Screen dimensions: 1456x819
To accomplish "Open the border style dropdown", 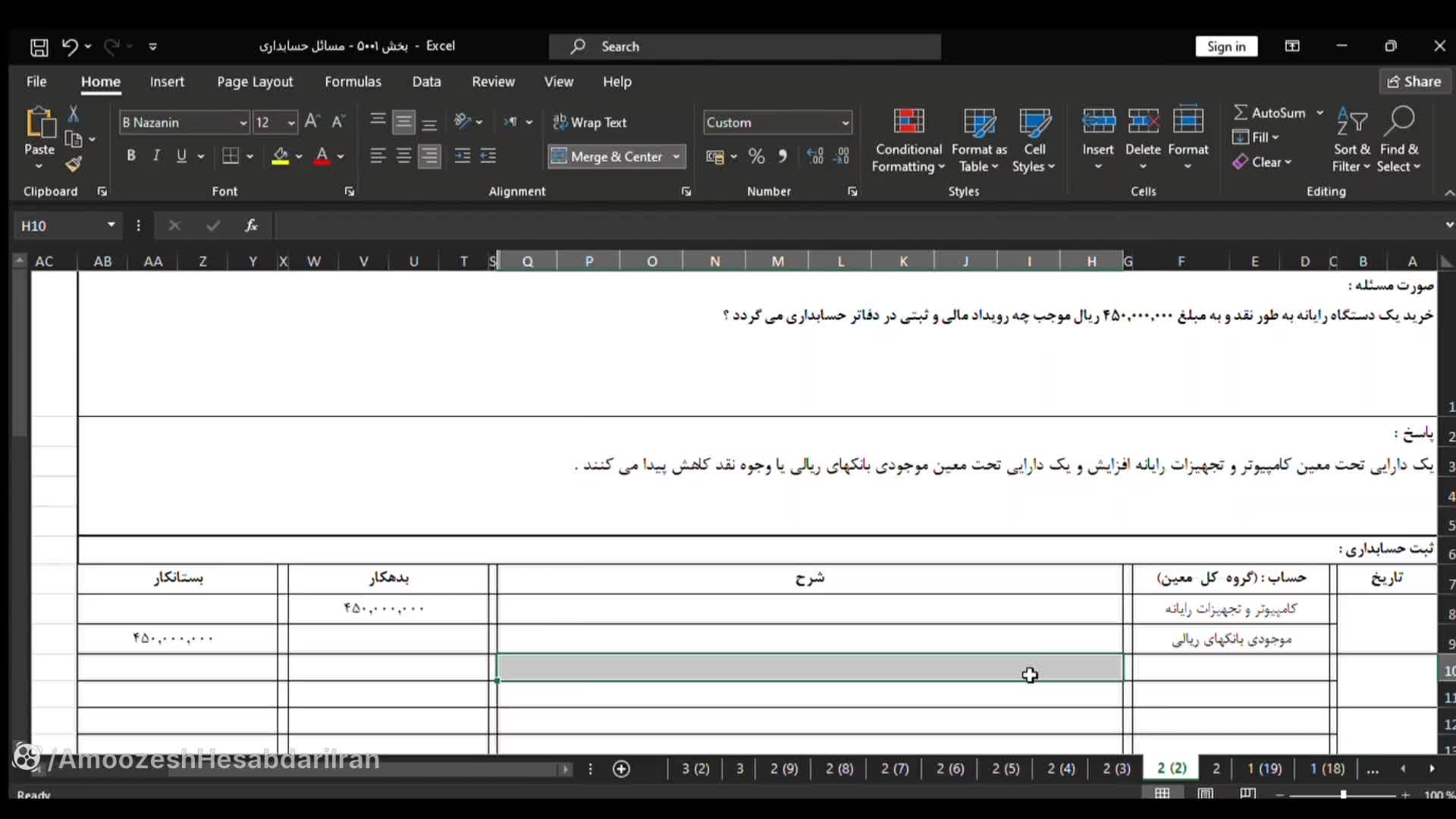I will pos(250,156).
